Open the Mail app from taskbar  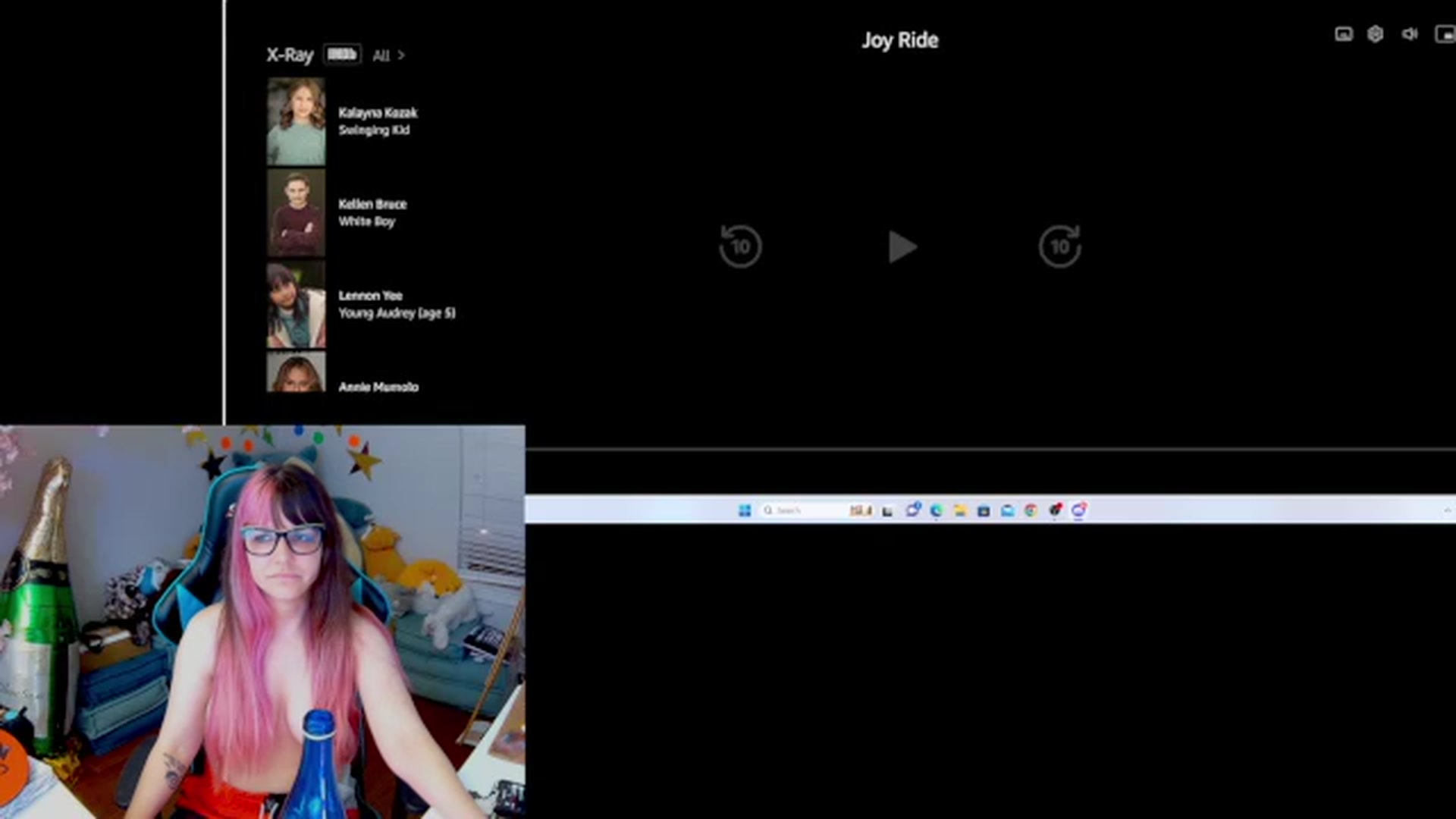(x=1007, y=510)
